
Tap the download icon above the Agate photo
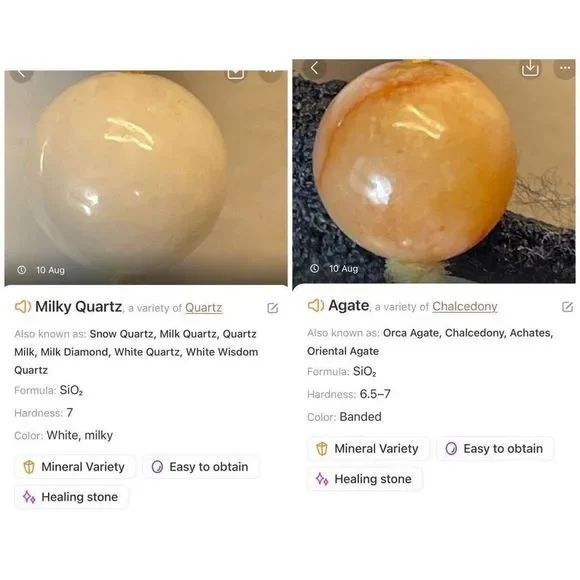pyautogui.click(x=530, y=68)
